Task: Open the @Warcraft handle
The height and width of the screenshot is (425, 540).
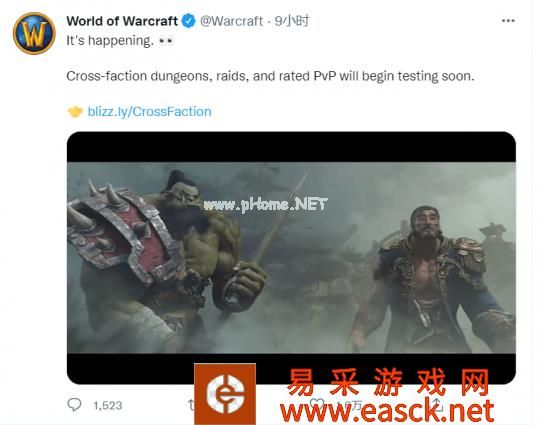Action: [231, 21]
